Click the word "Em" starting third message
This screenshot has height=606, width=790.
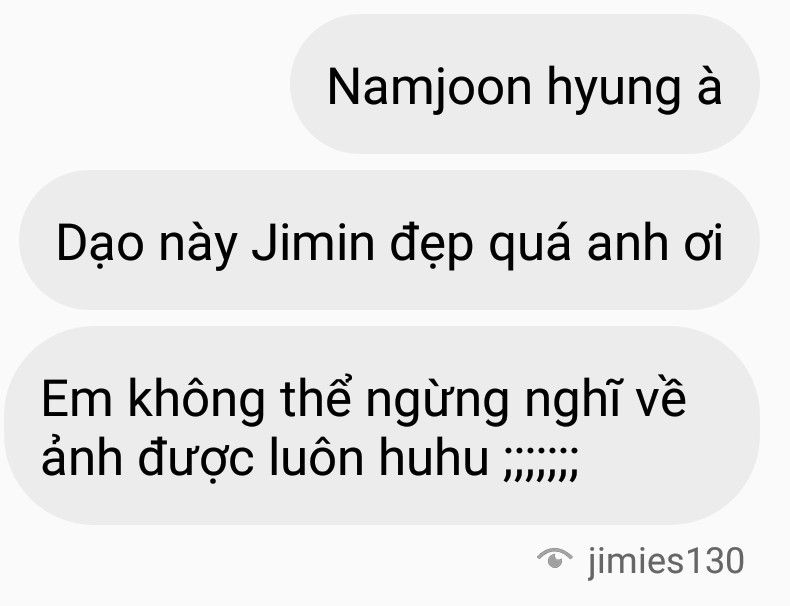pyautogui.click(x=77, y=399)
